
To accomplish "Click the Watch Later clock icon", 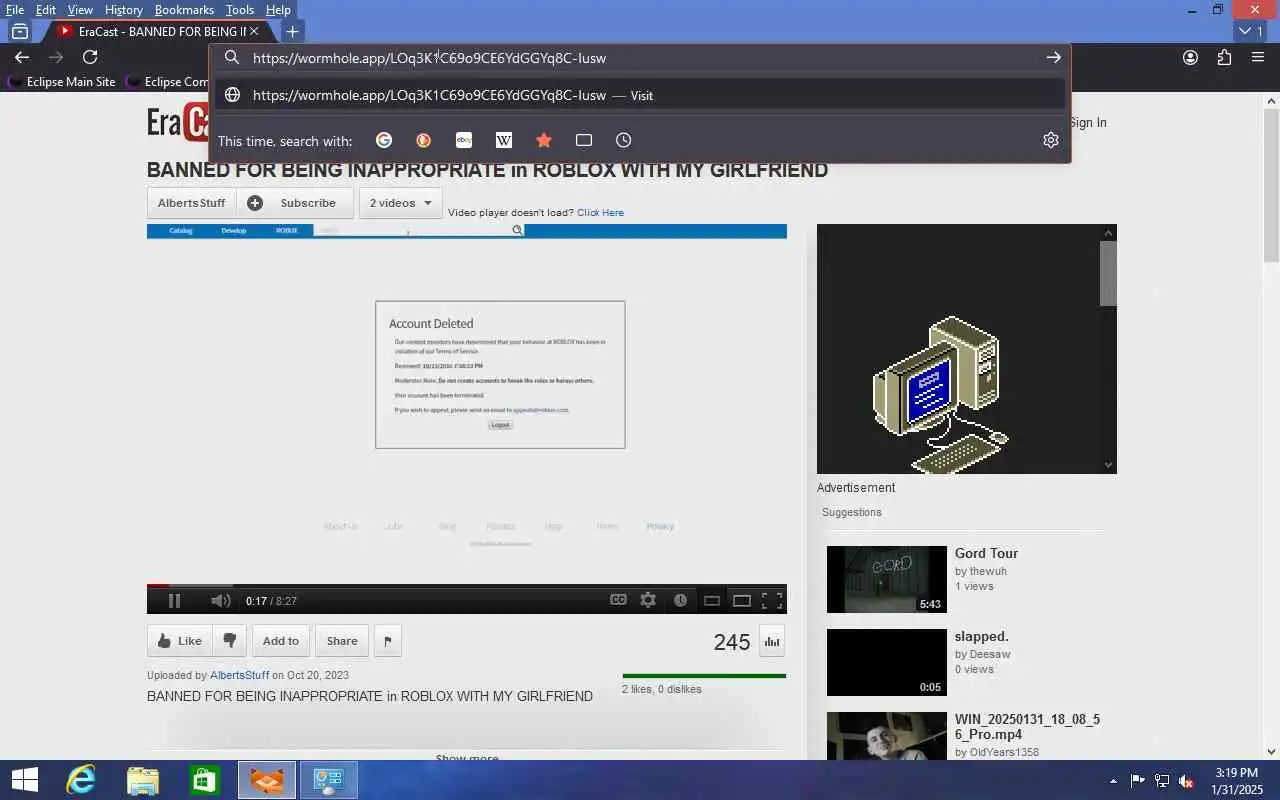I will coord(680,600).
